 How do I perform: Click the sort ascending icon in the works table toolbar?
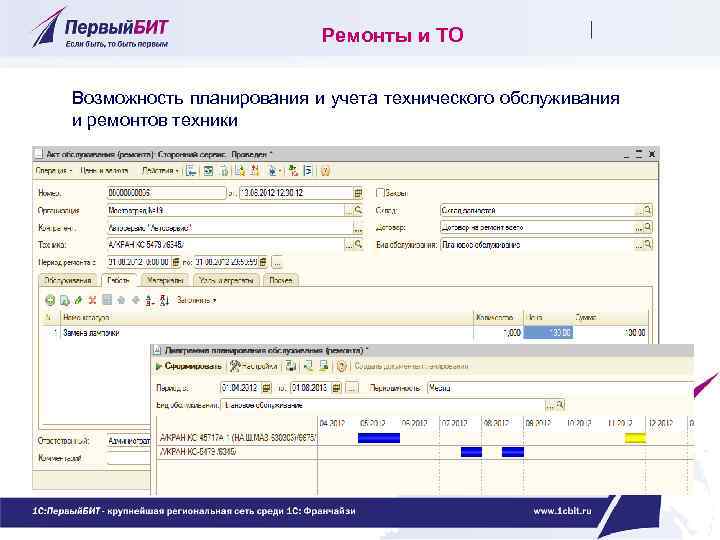(x=149, y=300)
